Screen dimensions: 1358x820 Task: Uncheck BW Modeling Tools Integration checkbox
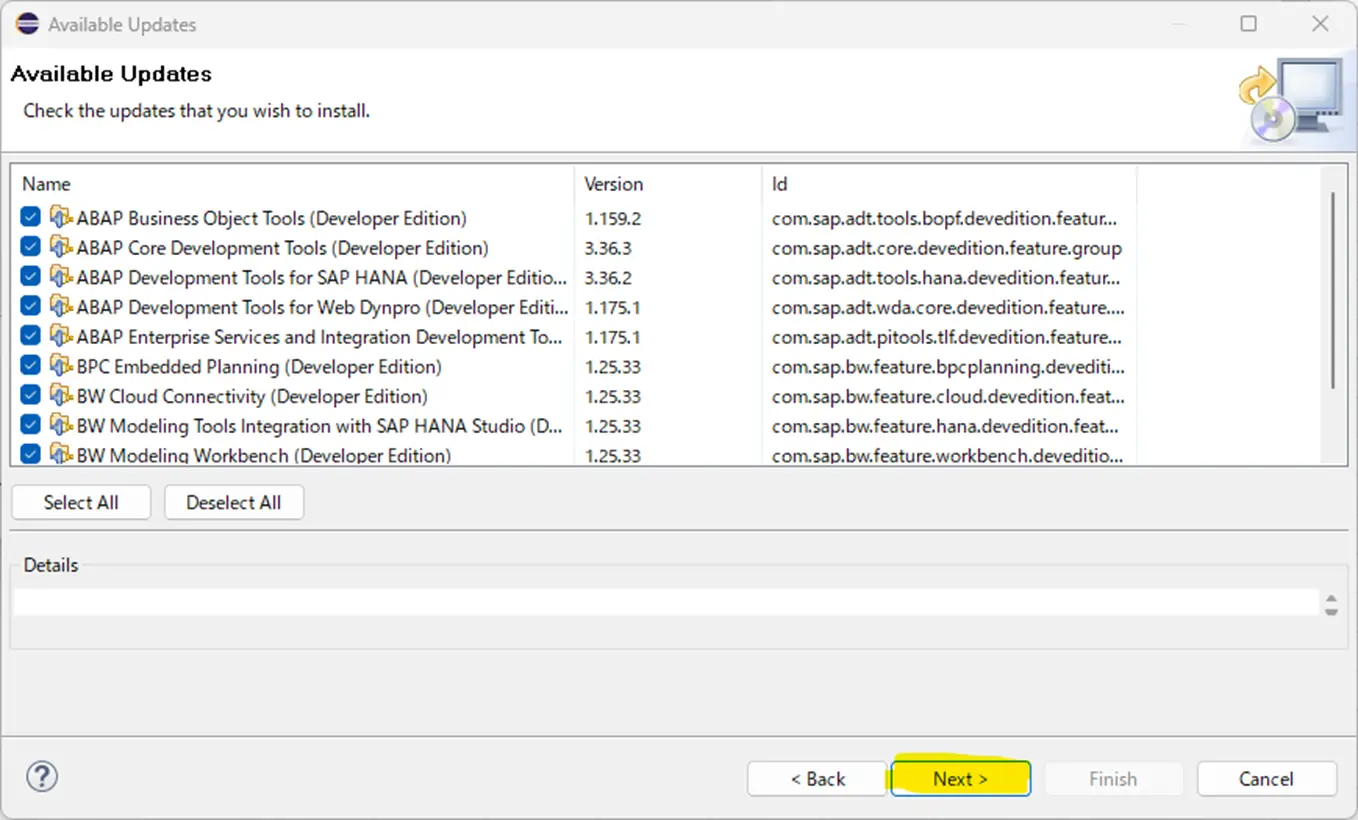(30, 425)
